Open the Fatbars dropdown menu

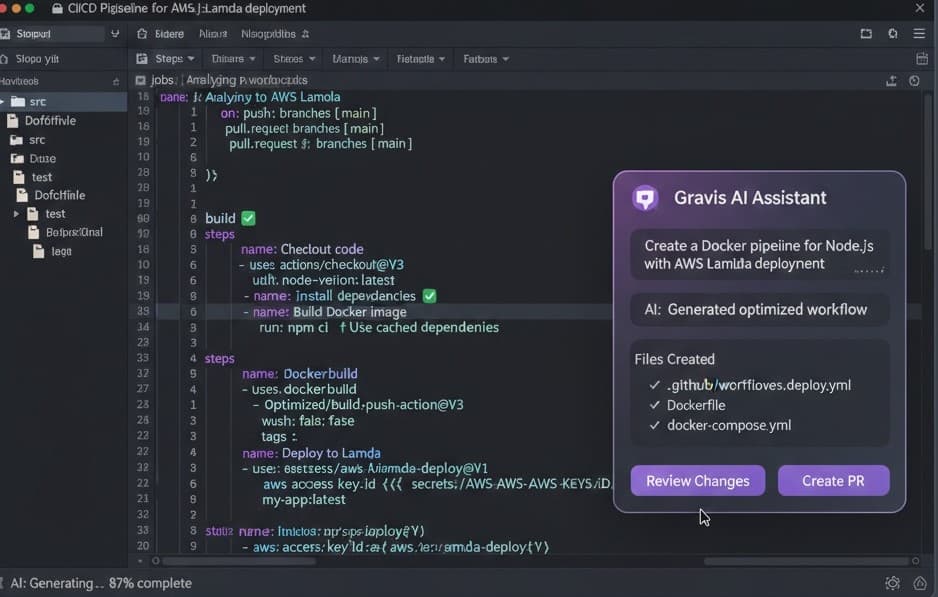[x=486, y=59]
